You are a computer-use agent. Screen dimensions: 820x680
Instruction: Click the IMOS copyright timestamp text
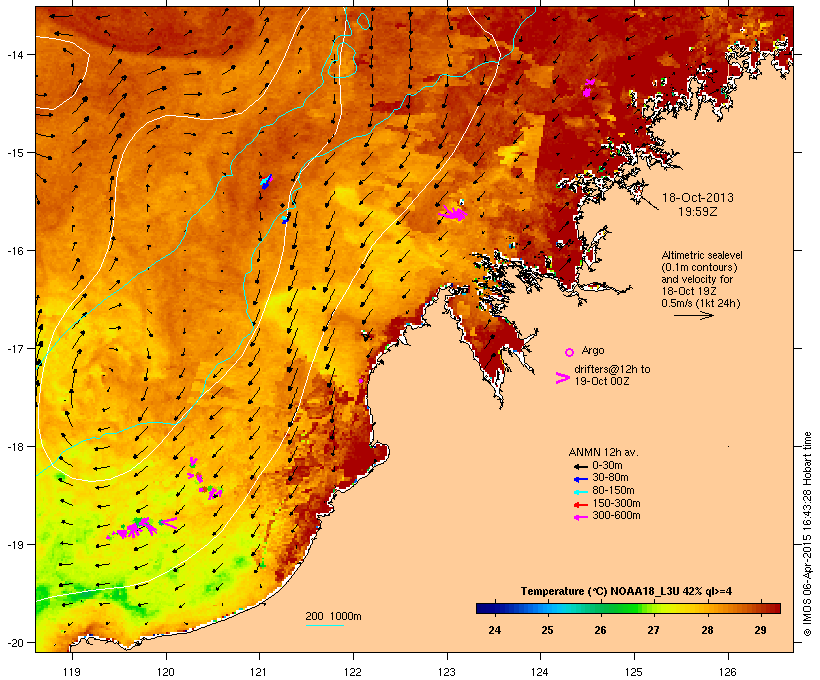click(x=808, y=534)
